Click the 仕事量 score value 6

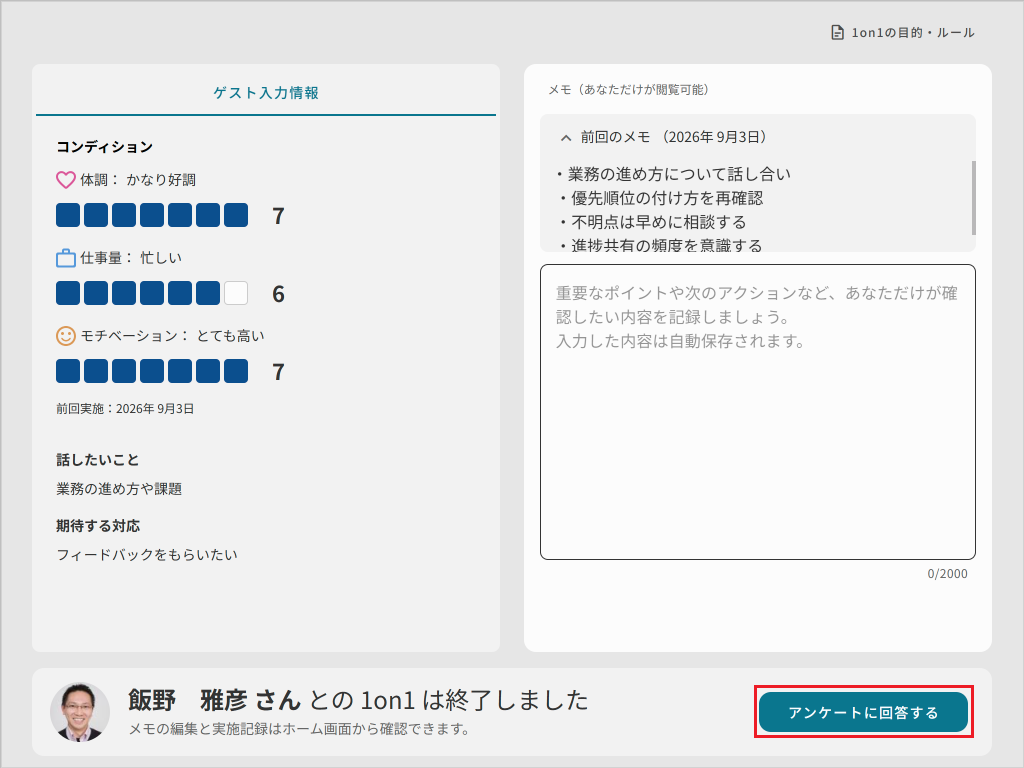tap(278, 294)
